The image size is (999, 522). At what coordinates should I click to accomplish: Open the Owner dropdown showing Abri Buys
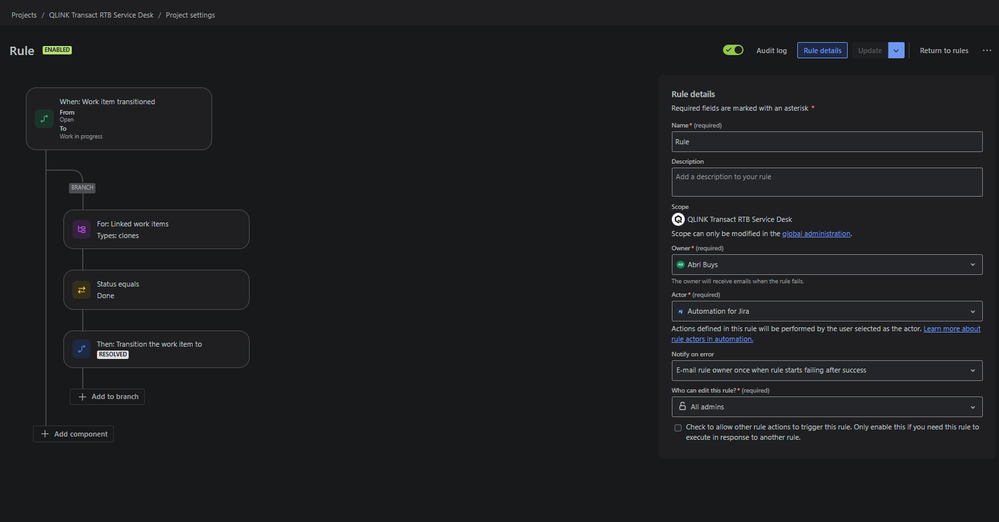click(827, 265)
